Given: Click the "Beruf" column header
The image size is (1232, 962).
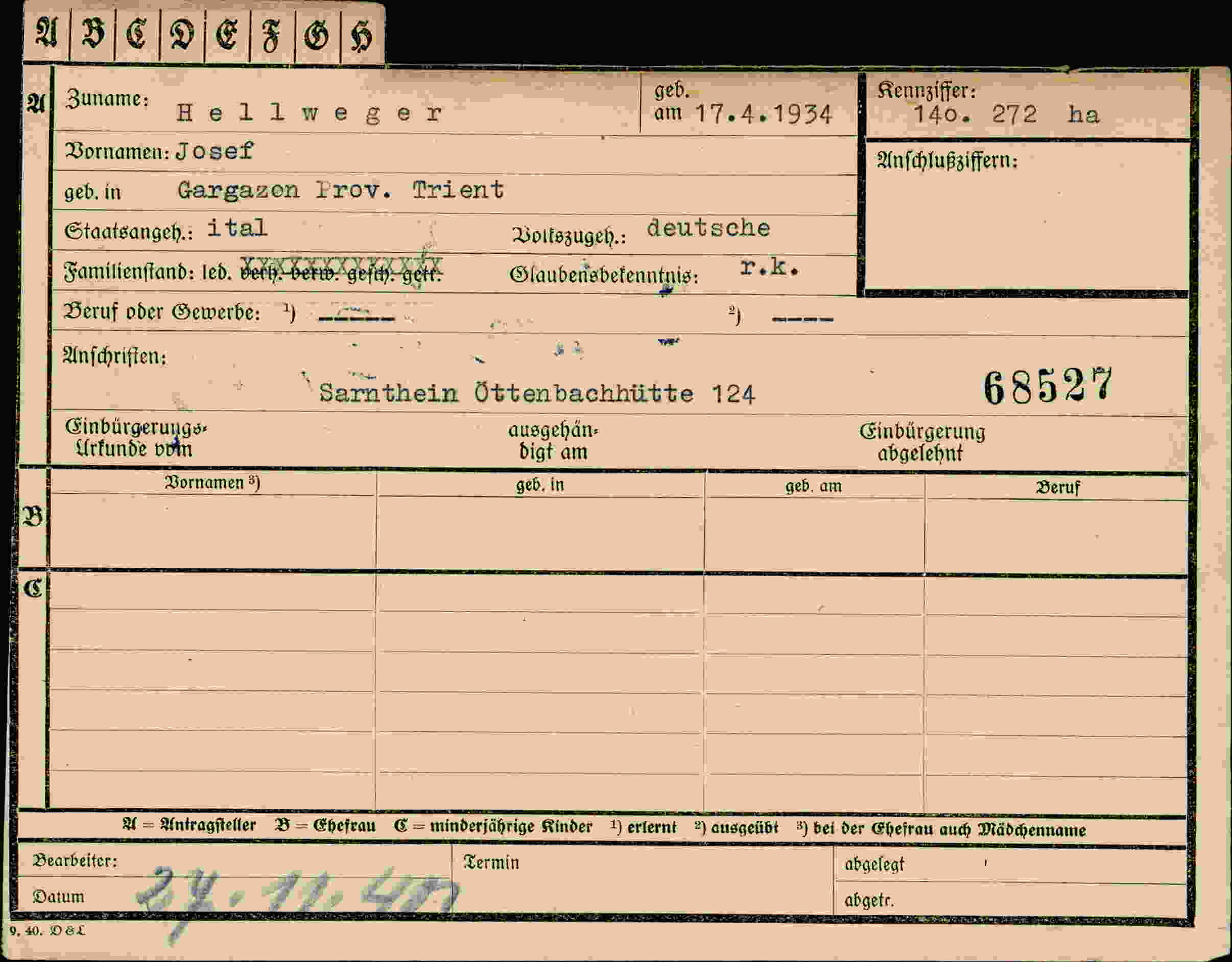Looking at the screenshot, I should tap(1058, 487).
